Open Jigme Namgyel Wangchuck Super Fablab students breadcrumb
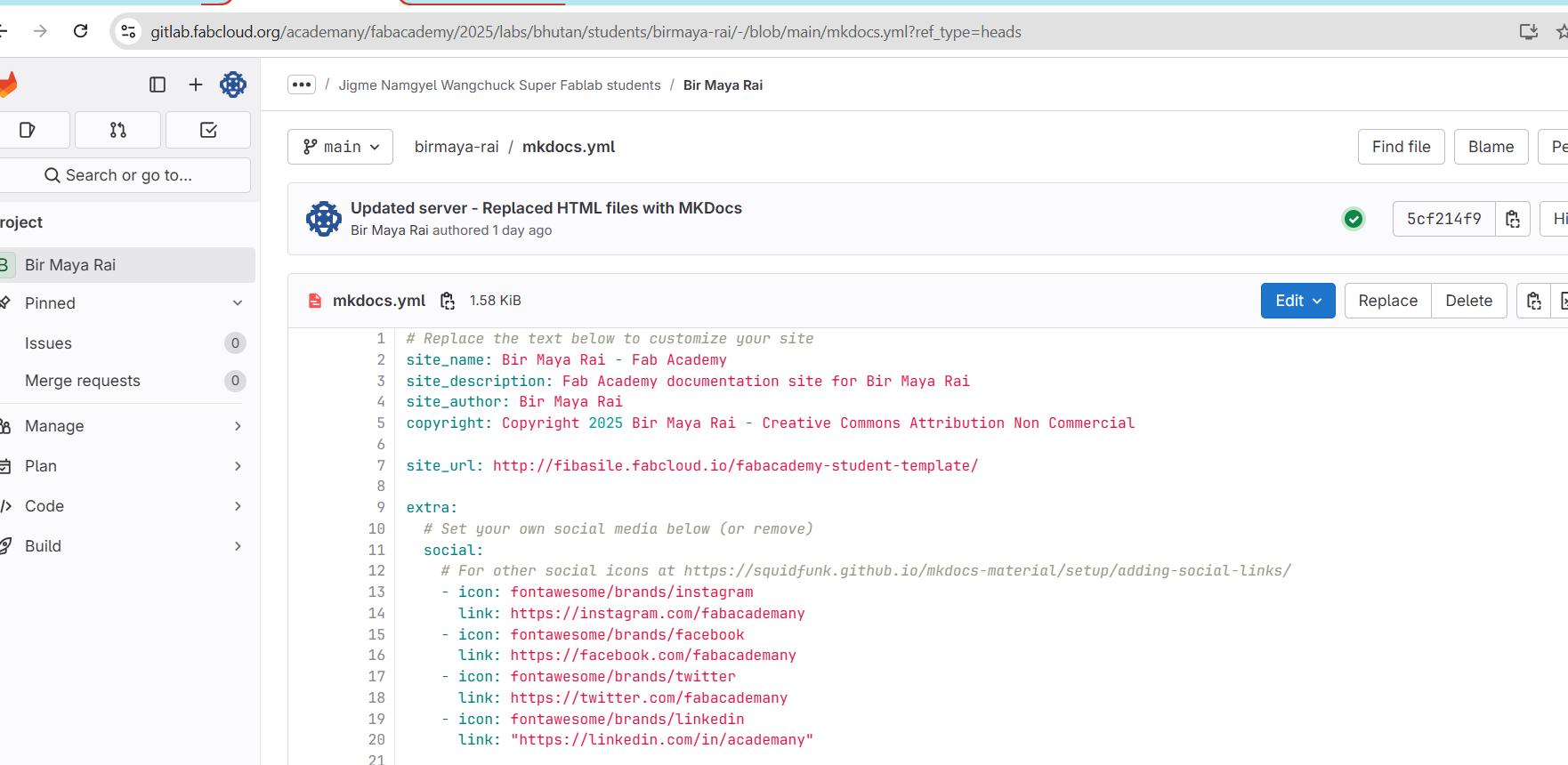 click(x=499, y=85)
